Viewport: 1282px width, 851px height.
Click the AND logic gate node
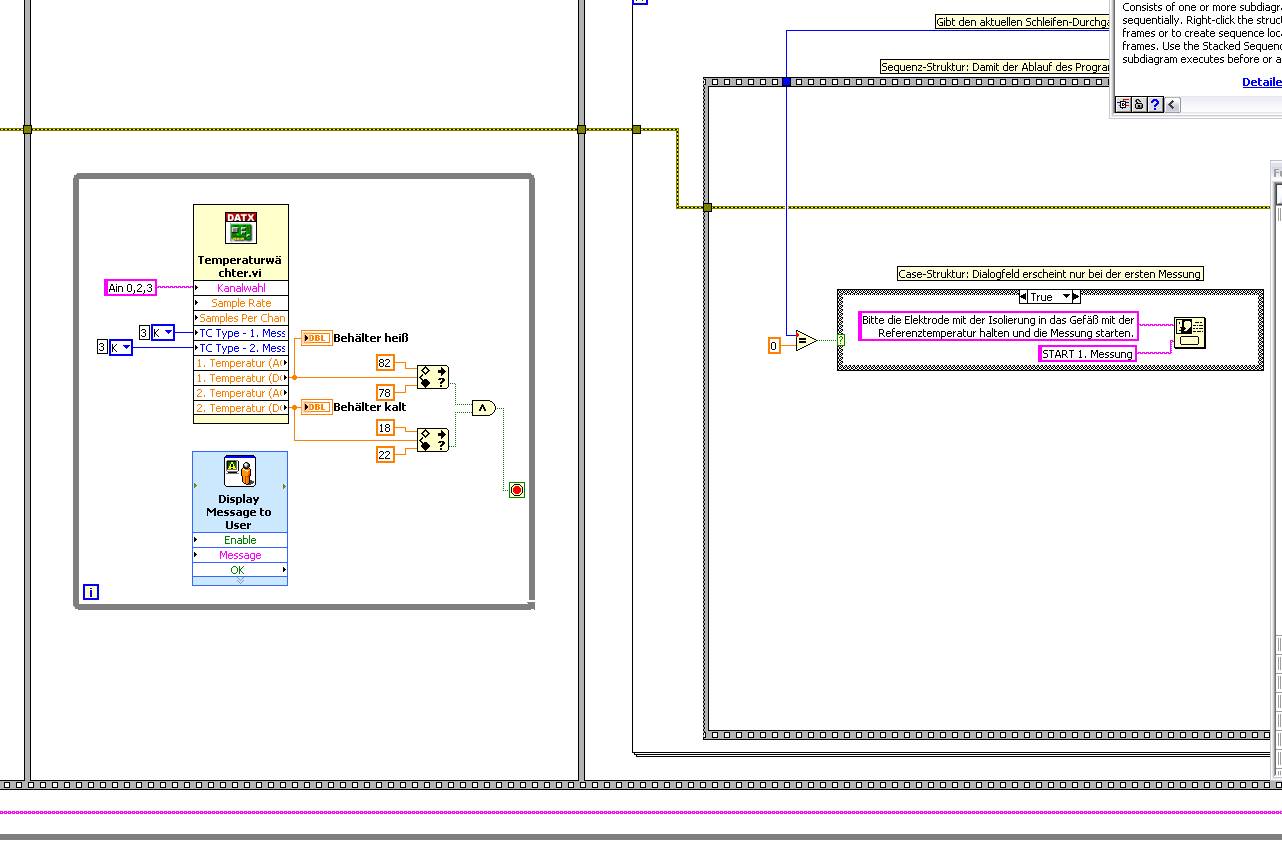[483, 408]
